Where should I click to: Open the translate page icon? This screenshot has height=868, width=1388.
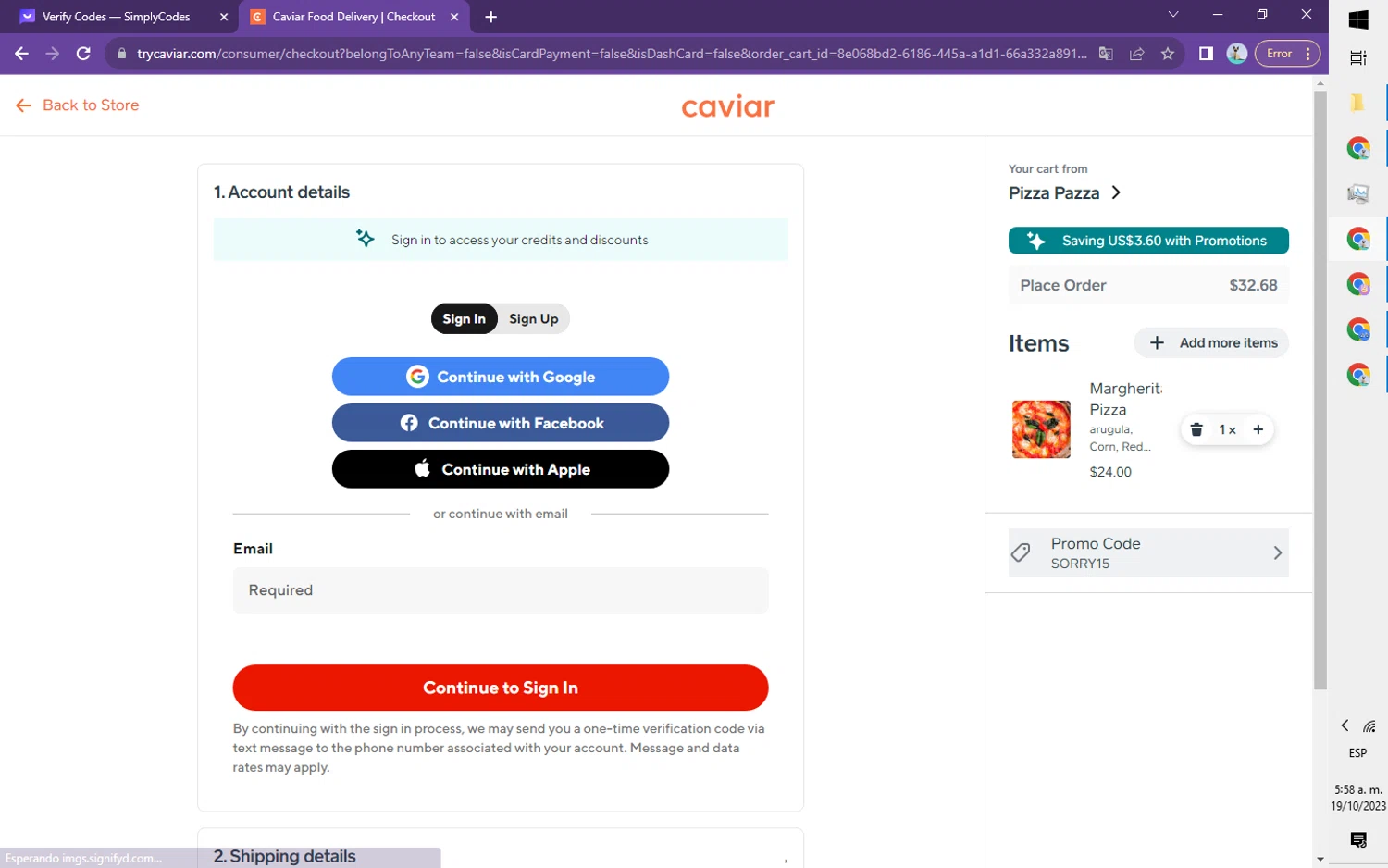pyautogui.click(x=1106, y=54)
